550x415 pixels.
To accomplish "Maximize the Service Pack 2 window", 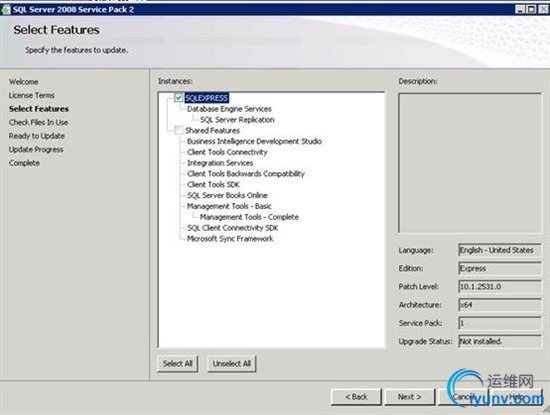I will tap(531, 9).
